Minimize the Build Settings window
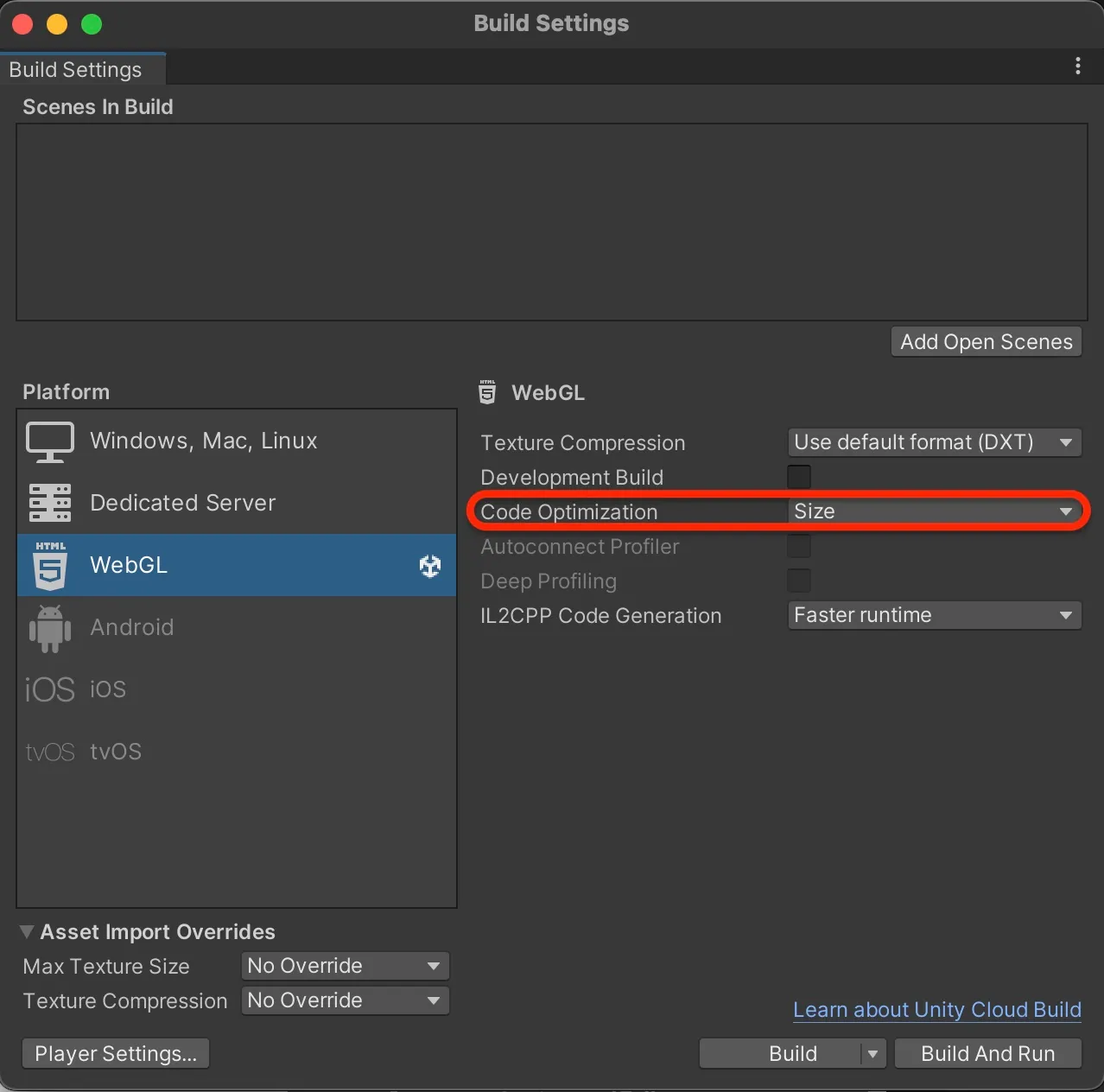The image size is (1104, 1092). [57, 24]
